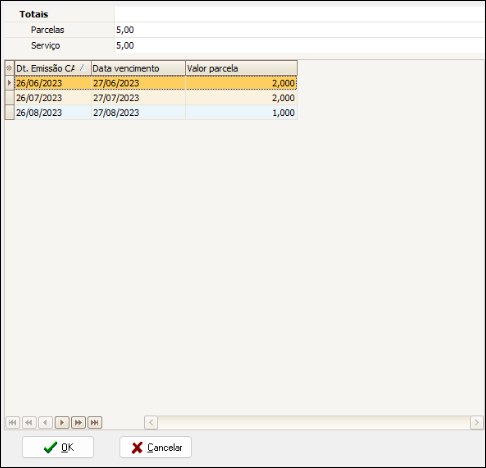Jump back a page of records
Viewport: 486px width, 468px height.
click(x=29, y=423)
